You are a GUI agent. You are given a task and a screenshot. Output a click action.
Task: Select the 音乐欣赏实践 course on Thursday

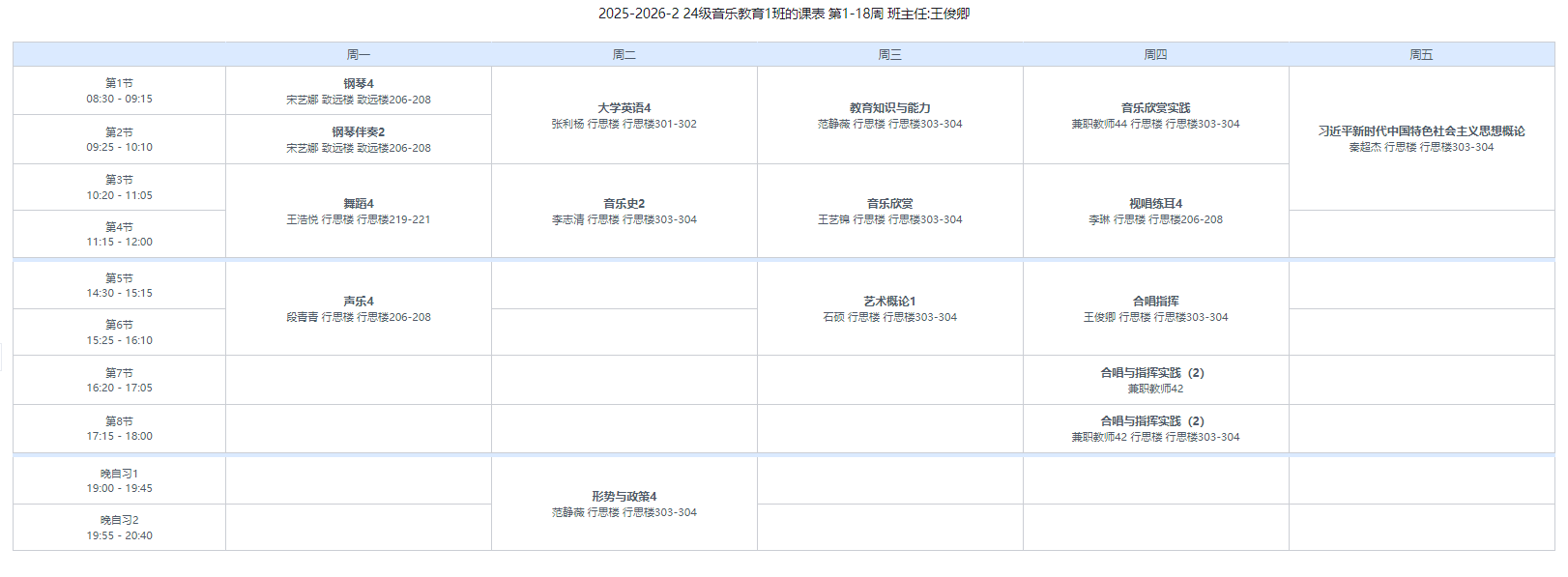pyautogui.click(x=1155, y=115)
